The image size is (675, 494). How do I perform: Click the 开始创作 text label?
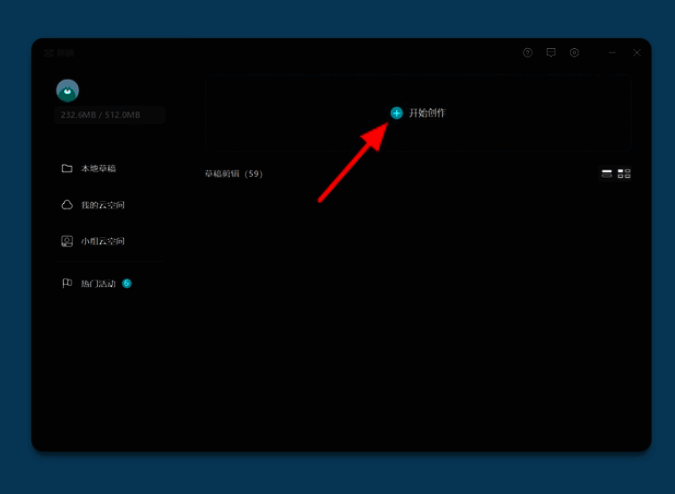tap(427, 113)
